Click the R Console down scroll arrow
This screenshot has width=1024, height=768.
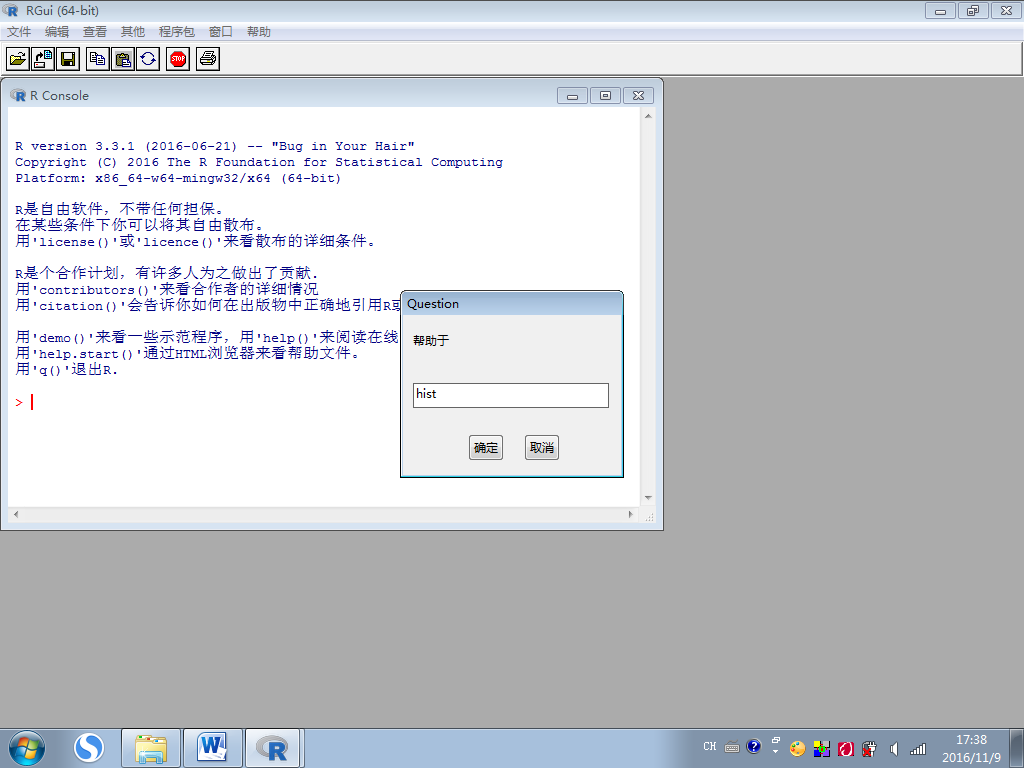click(x=648, y=498)
